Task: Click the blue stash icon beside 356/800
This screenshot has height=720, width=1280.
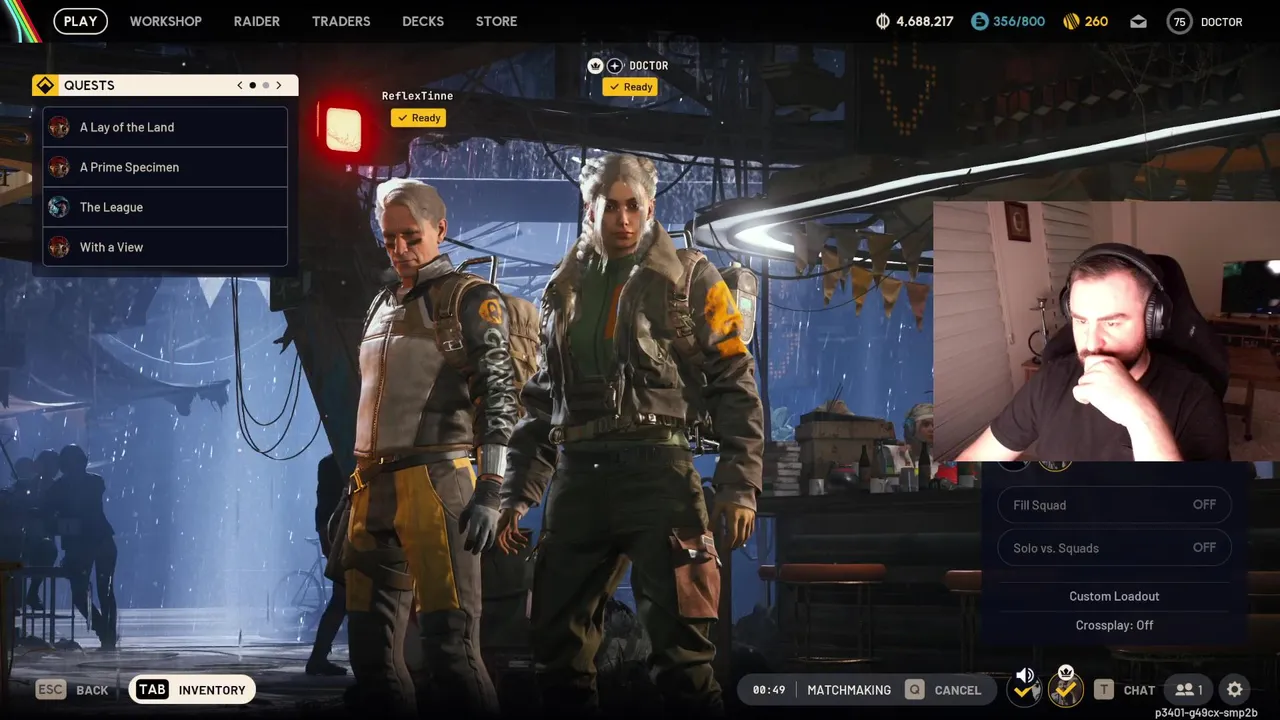Action: click(980, 21)
